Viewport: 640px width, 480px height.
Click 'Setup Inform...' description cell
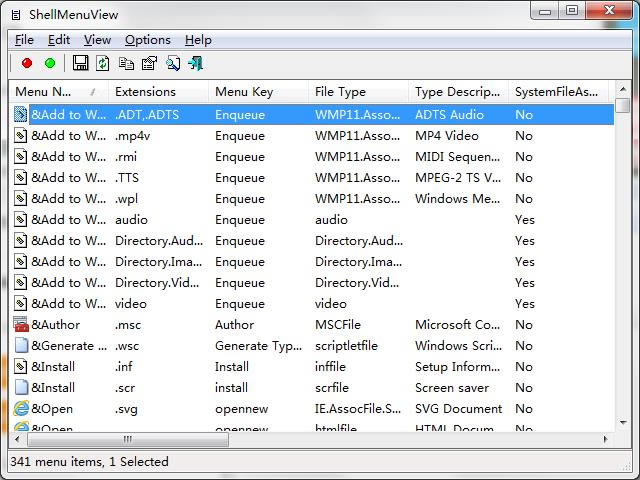pyautogui.click(x=458, y=367)
